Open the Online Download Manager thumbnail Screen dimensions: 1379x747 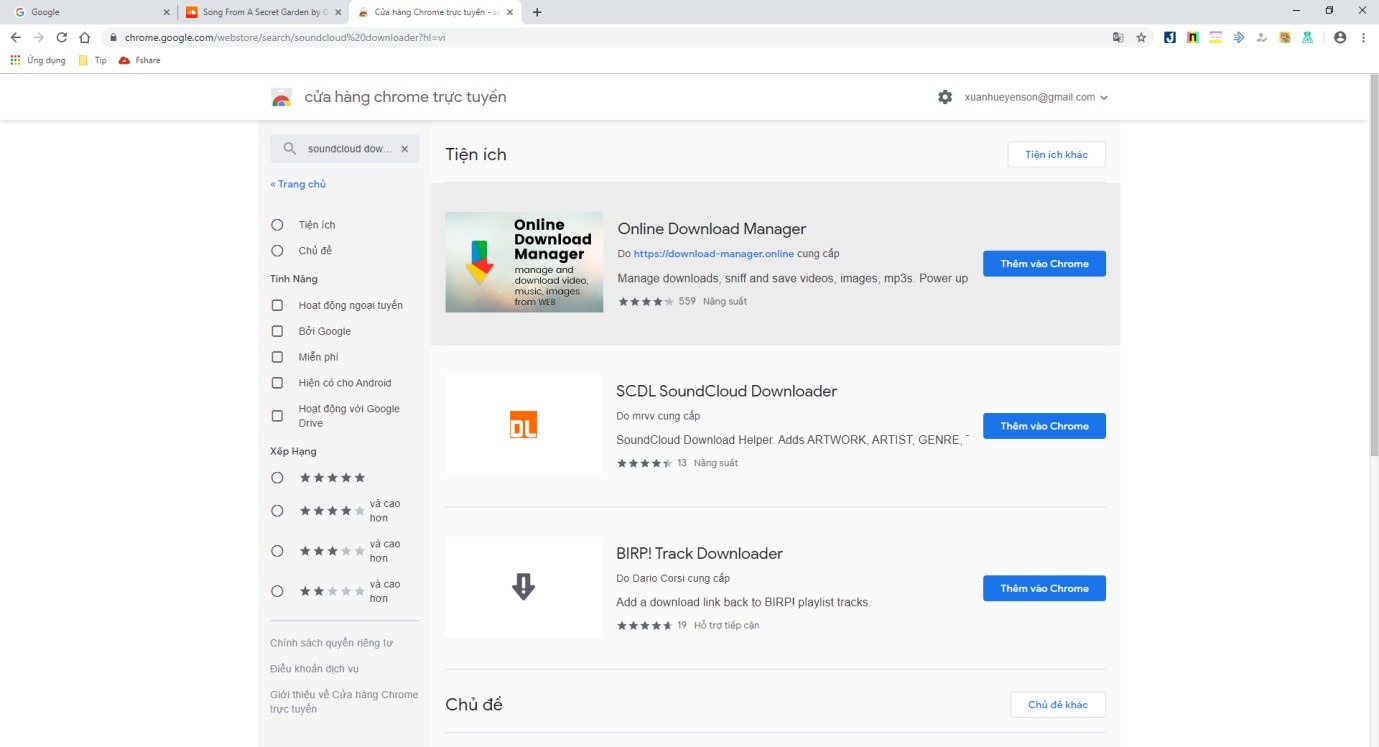(524, 262)
